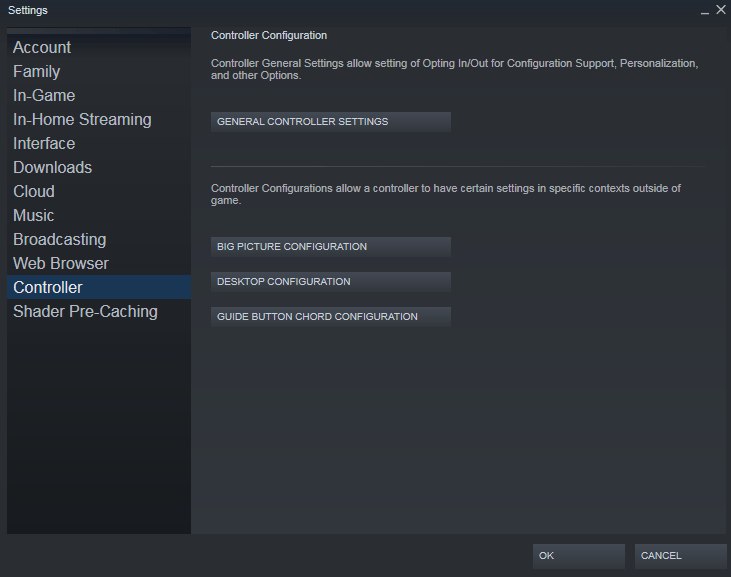Image resolution: width=731 pixels, height=577 pixels.
Task: Click the highlighted Controller category
Action: (x=48, y=287)
